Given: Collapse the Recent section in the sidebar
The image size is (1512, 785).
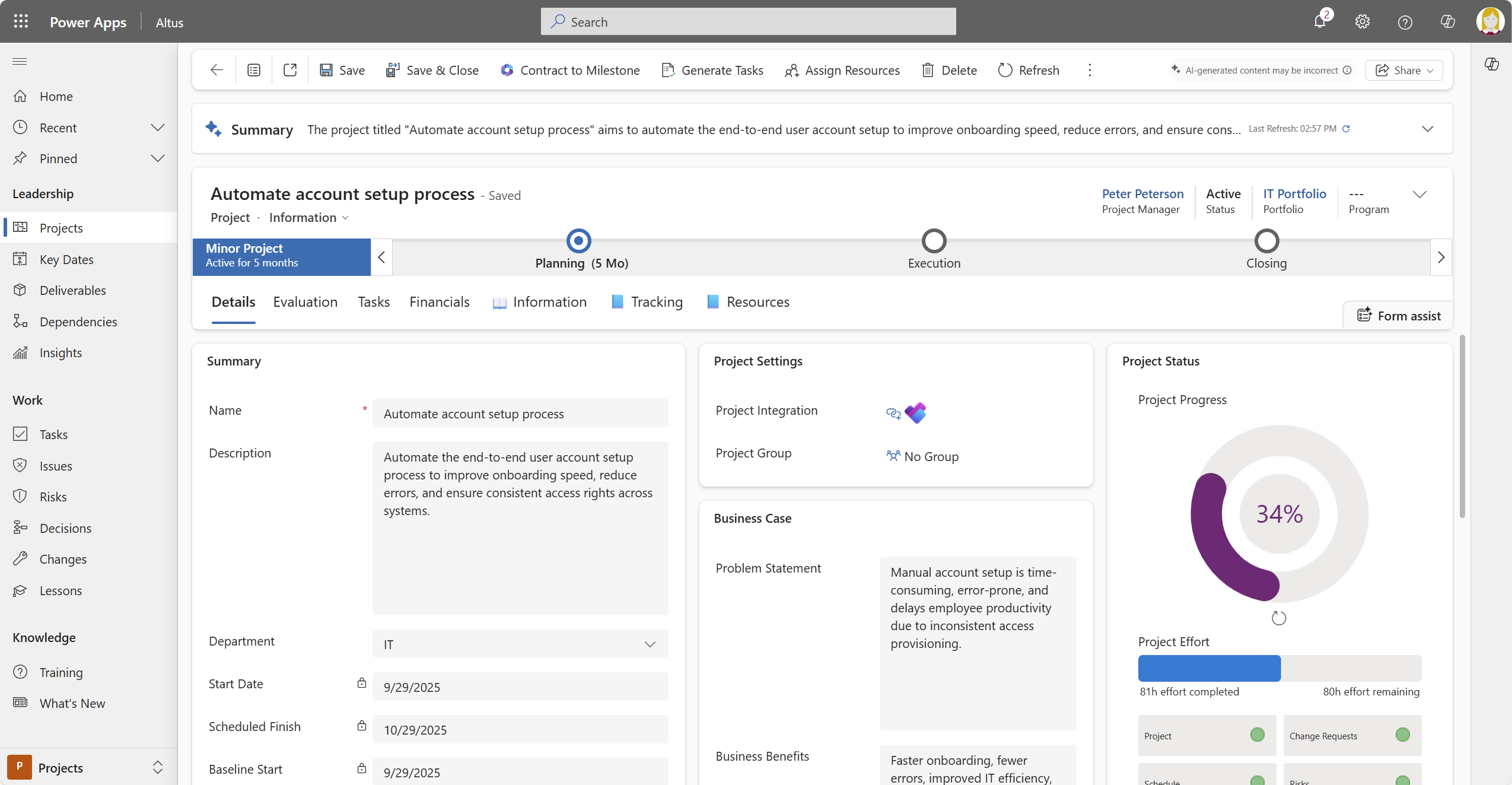Looking at the screenshot, I should click(157, 127).
